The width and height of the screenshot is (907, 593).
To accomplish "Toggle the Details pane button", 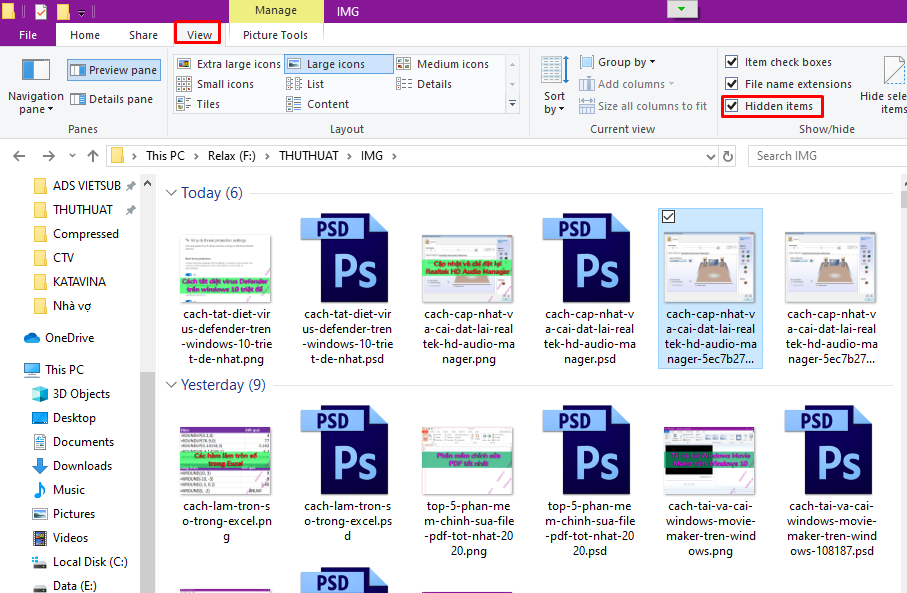I will point(112,99).
